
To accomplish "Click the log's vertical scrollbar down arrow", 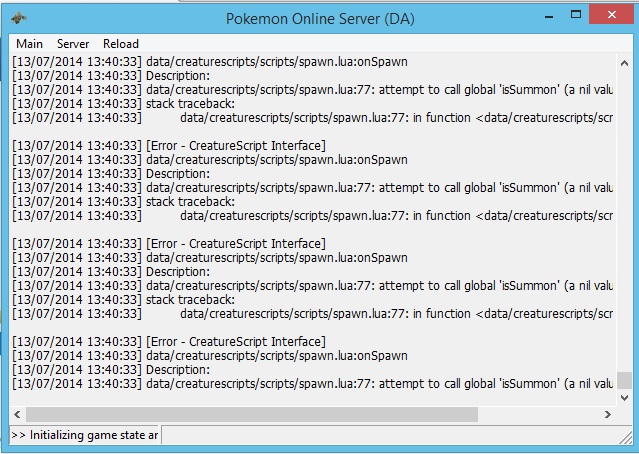I will tap(624, 397).
